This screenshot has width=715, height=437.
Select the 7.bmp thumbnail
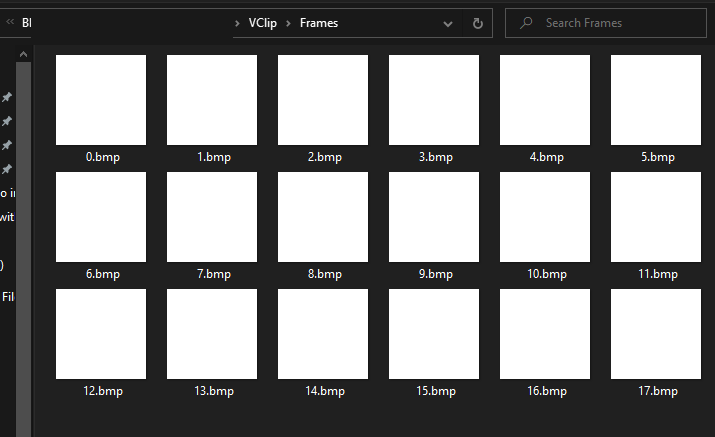click(x=212, y=217)
